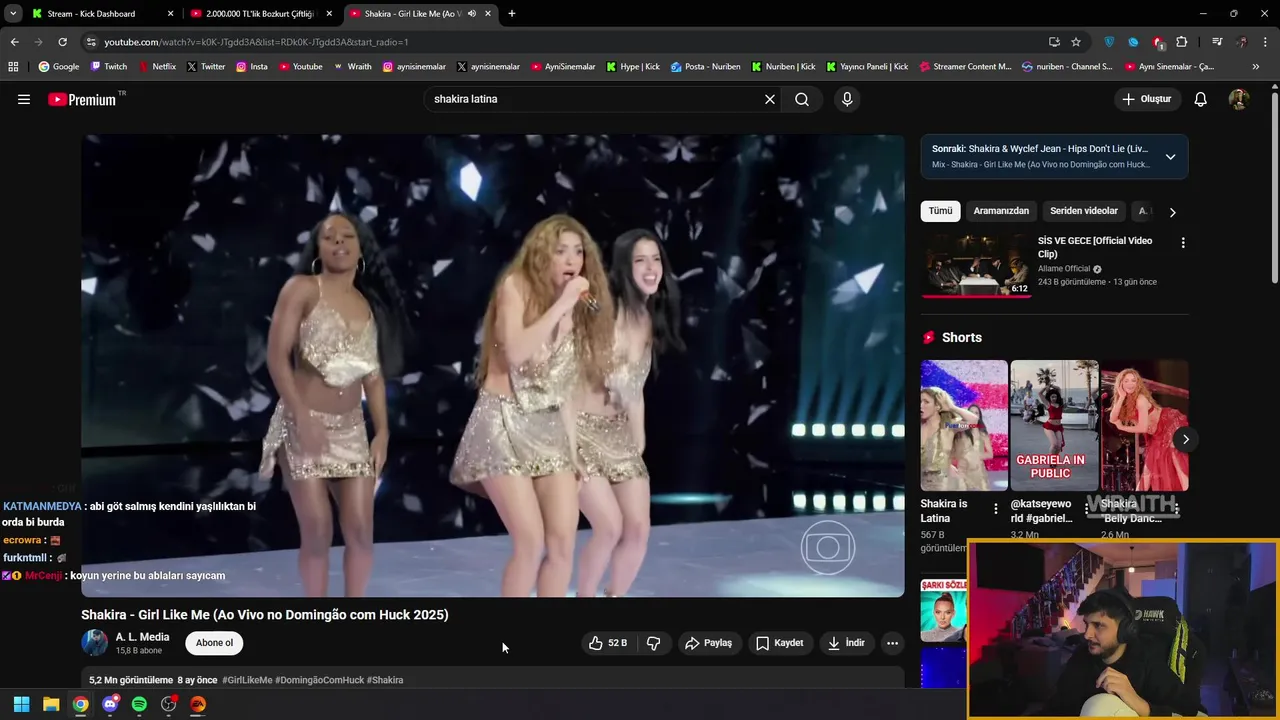Open GABRIELA IN PUBLIC short

click(1054, 425)
